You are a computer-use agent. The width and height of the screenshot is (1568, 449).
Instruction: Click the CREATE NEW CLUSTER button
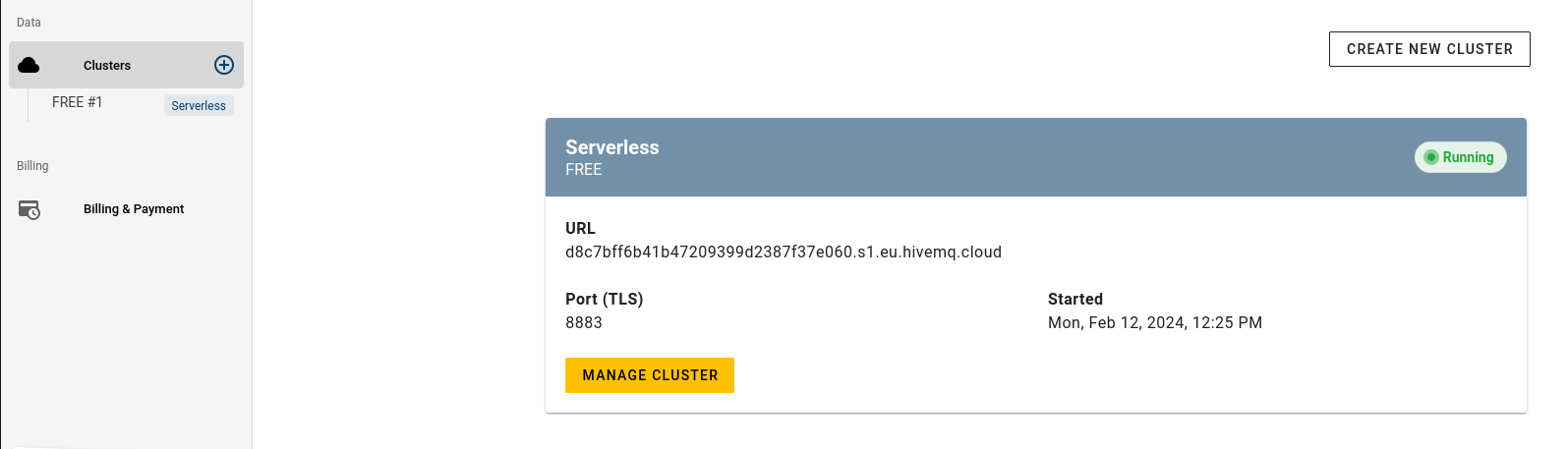(x=1429, y=49)
